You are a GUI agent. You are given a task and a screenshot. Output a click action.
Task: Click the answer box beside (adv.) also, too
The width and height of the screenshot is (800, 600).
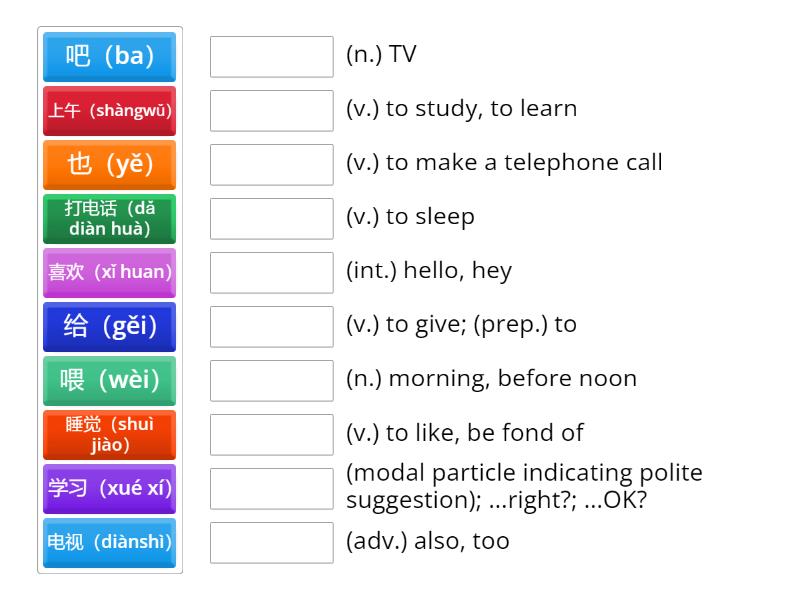[x=271, y=542]
